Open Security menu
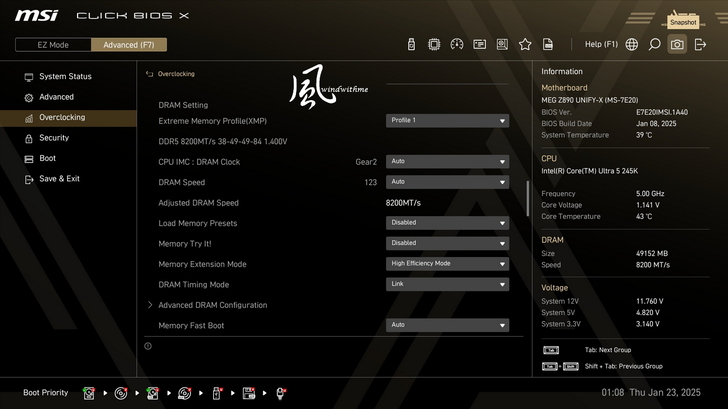 [x=68, y=137]
